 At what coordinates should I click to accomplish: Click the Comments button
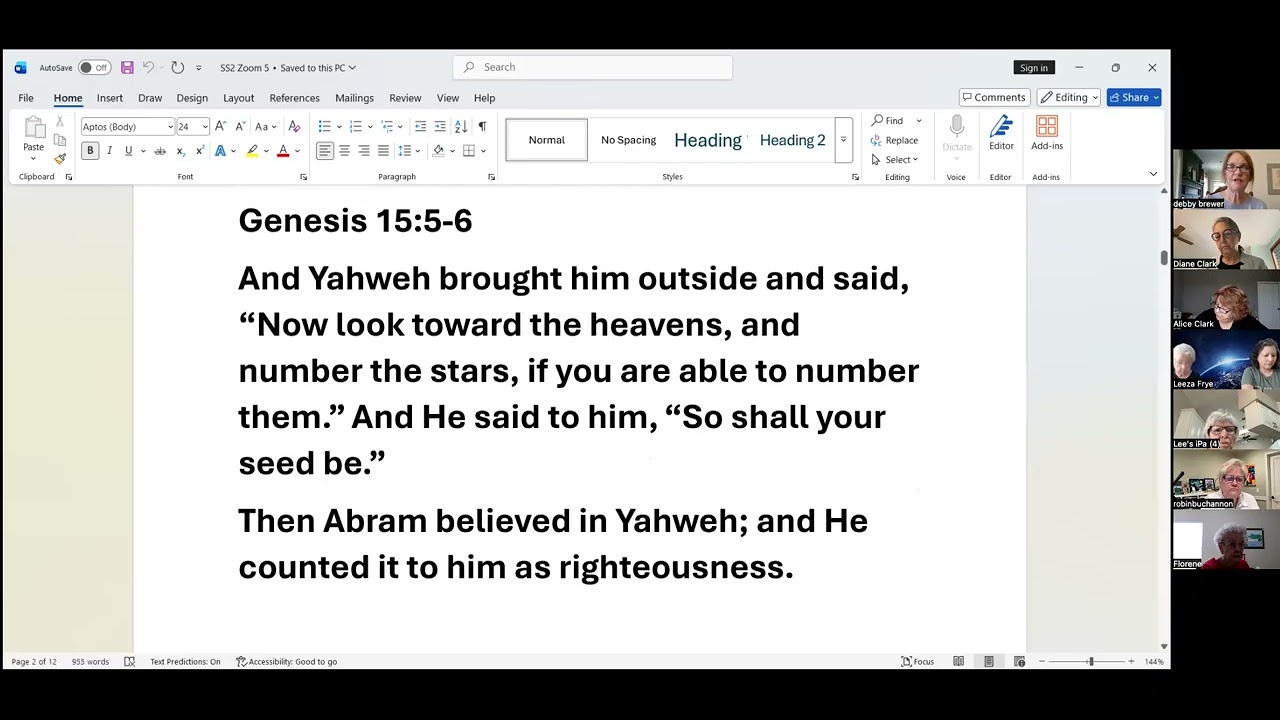click(x=994, y=97)
